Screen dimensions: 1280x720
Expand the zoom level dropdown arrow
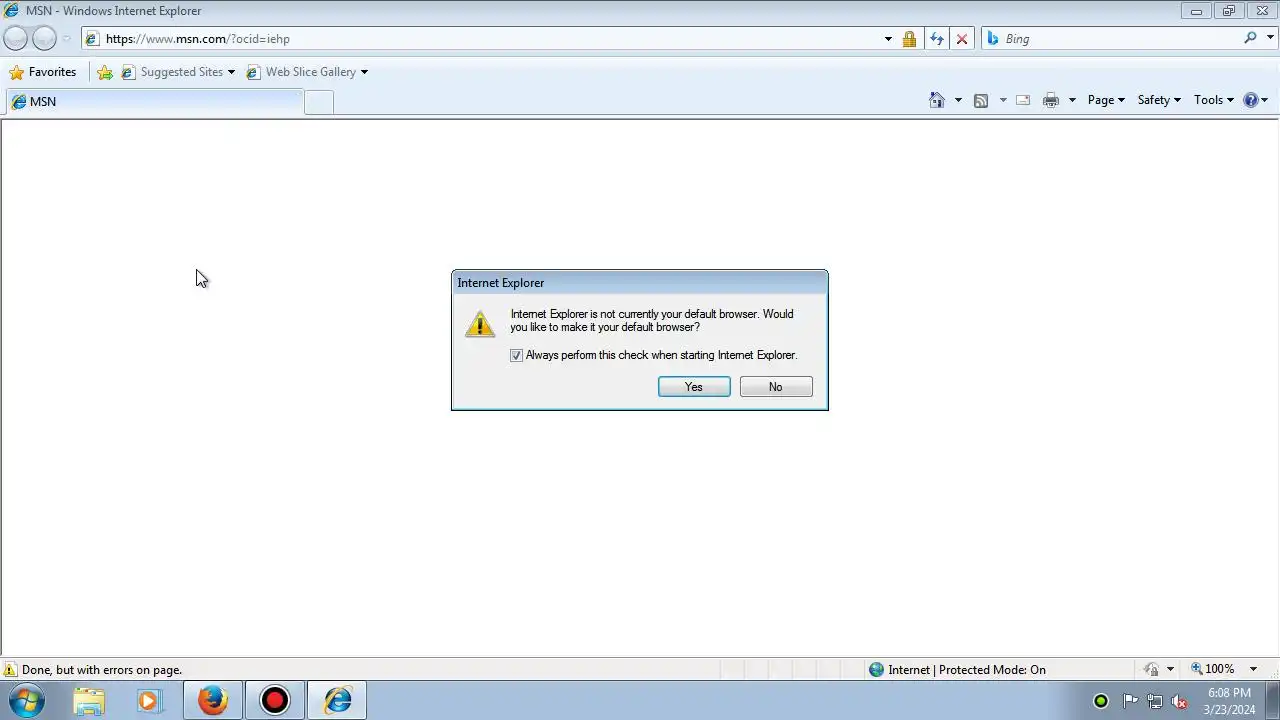click(x=1253, y=669)
